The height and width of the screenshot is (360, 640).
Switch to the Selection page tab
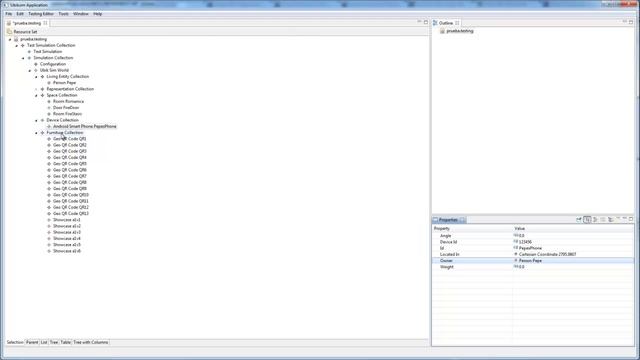[x=15, y=342]
